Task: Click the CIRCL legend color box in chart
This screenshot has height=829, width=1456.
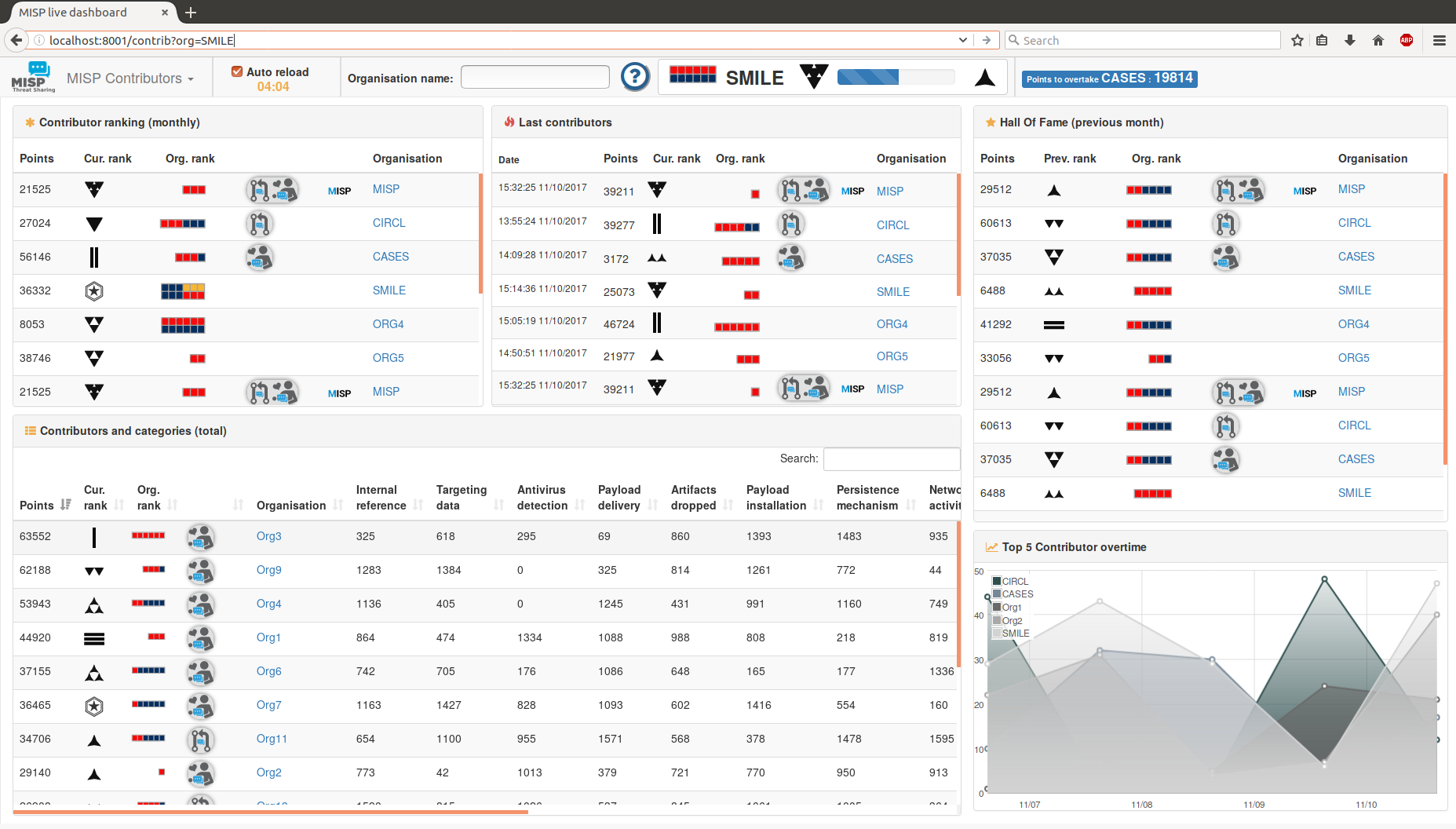Action: (x=997, y=582)
